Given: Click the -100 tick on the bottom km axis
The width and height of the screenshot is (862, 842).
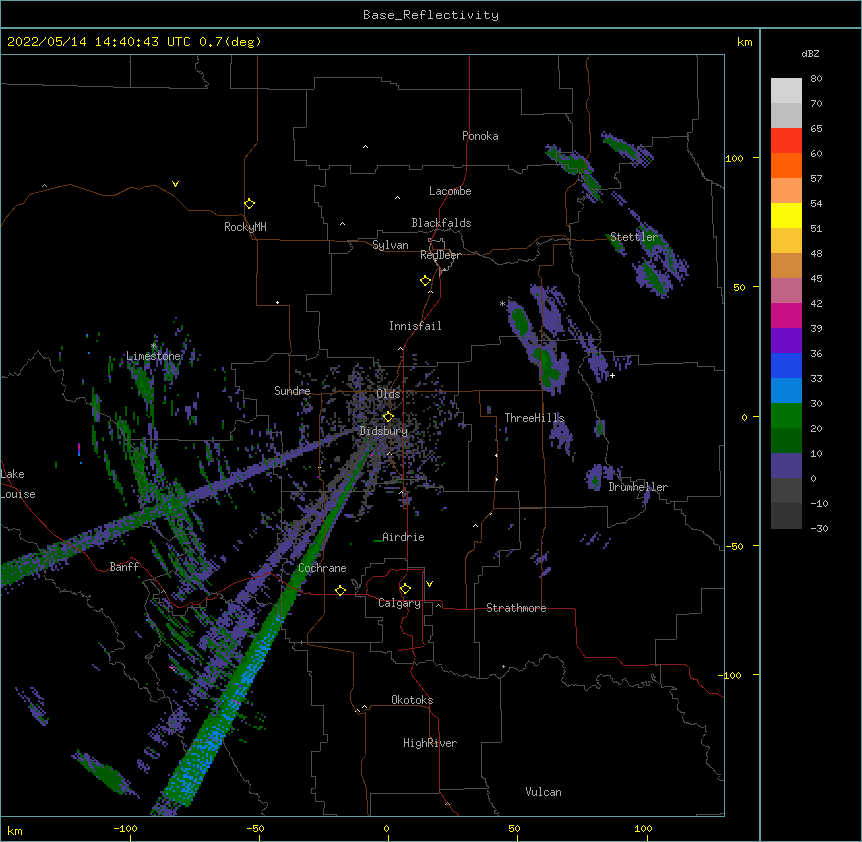Looking at the screenshot, I should coord(125,828).
